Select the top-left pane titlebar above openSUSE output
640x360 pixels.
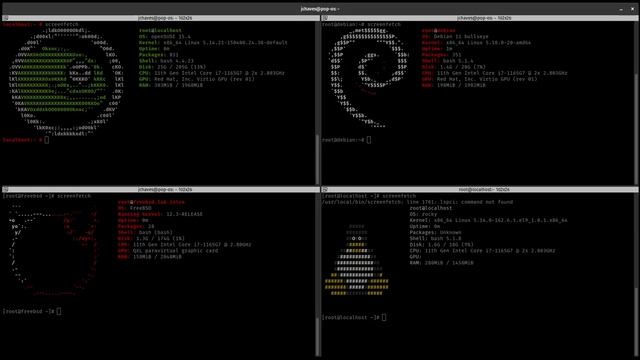point(160,18)
